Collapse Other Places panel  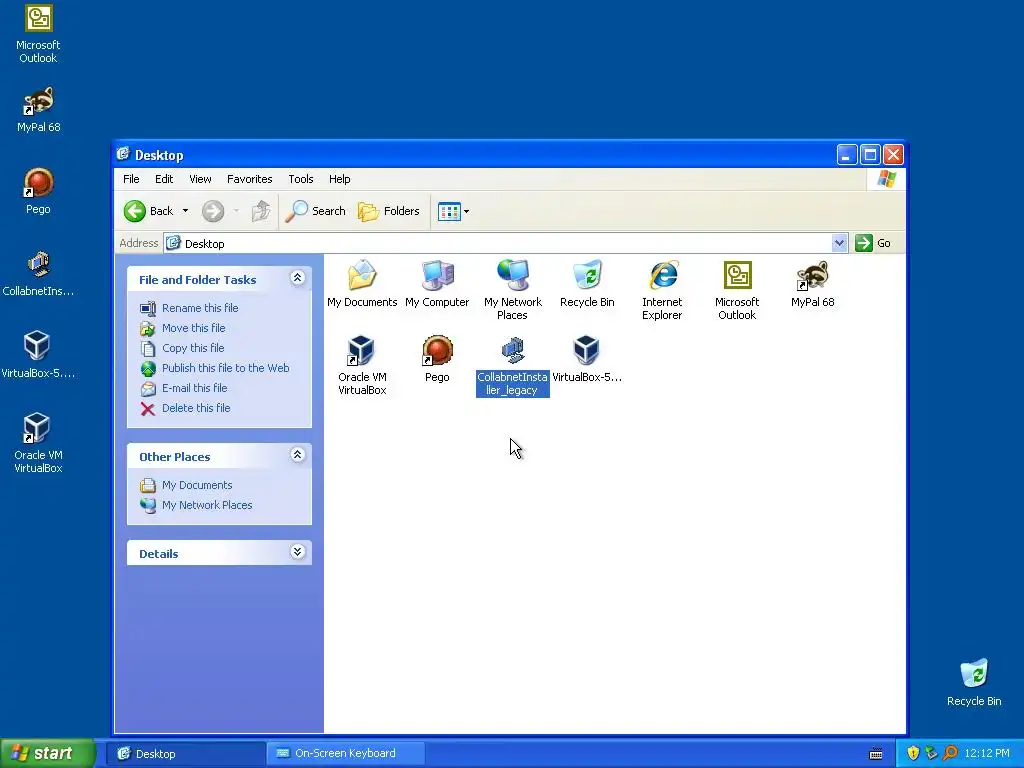point(297,455)
